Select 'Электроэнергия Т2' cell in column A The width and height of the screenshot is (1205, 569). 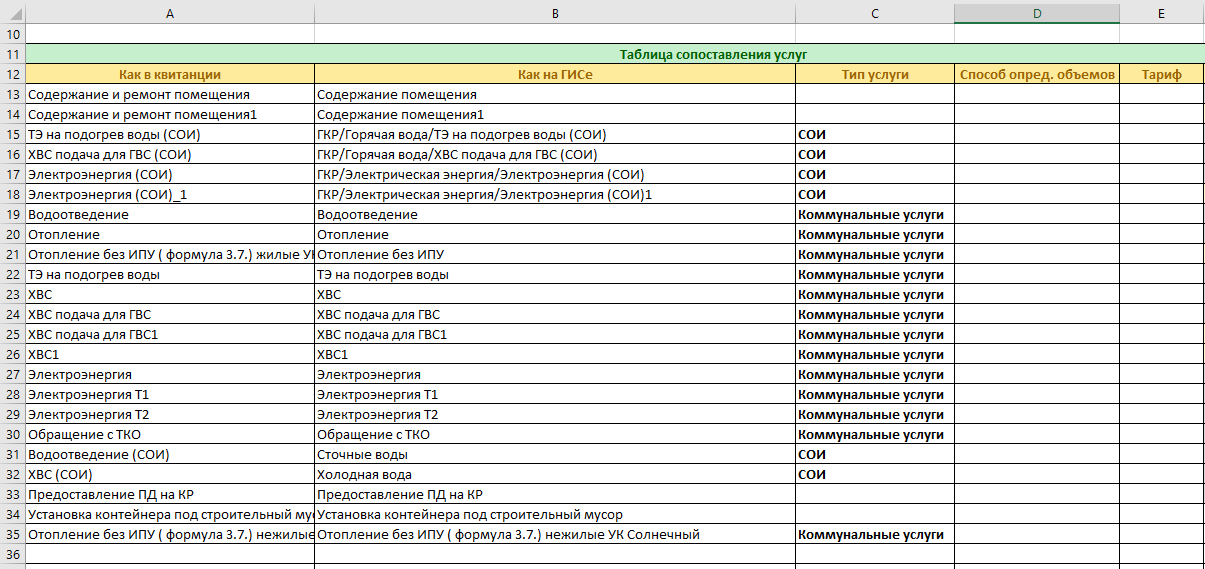[x=170, y=414]
